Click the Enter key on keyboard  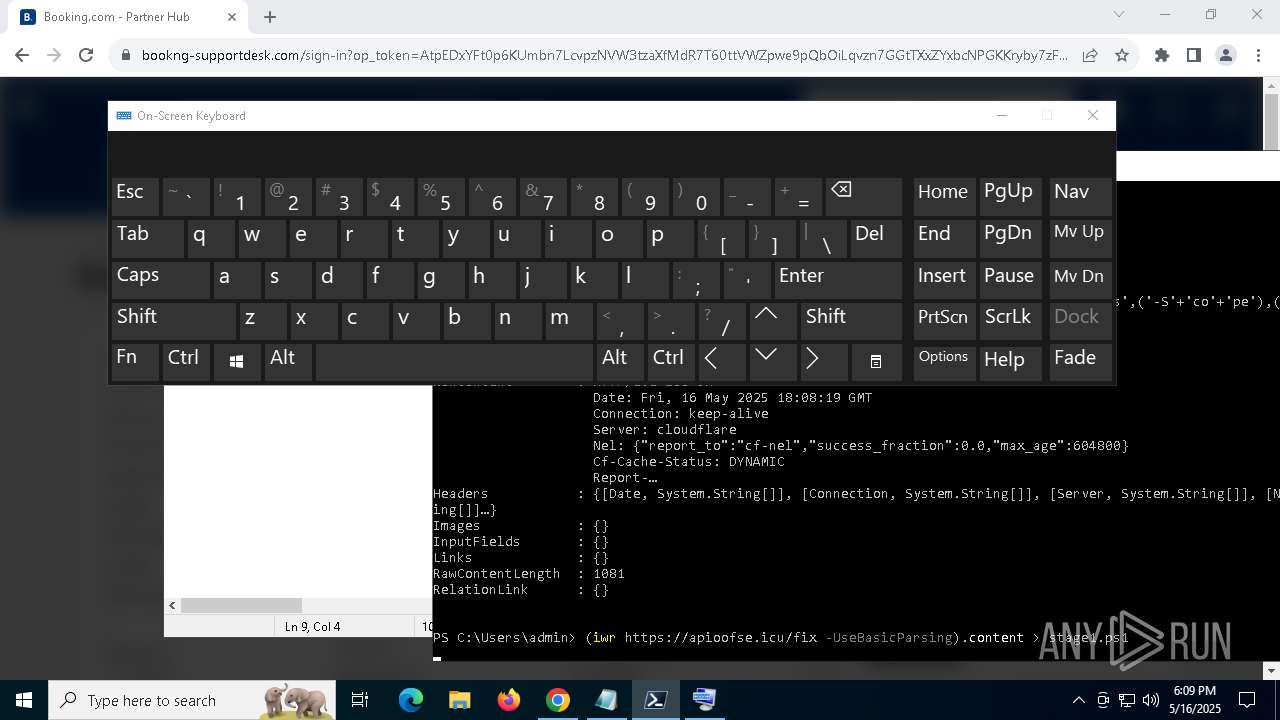coord(838,279)
